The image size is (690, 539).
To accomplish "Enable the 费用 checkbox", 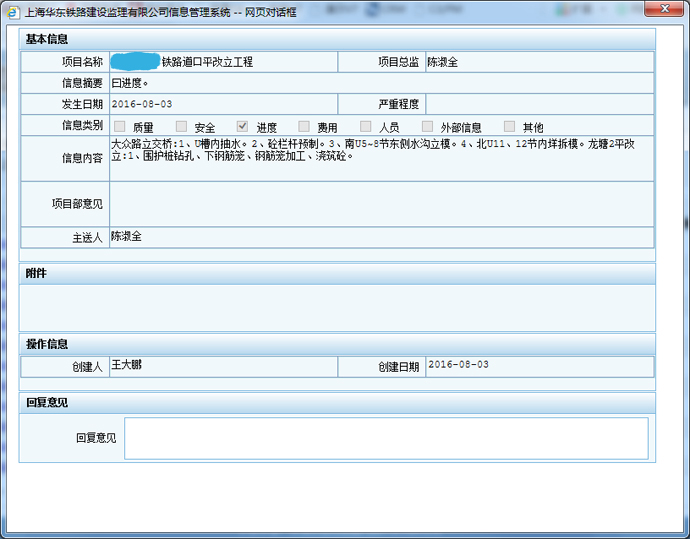I will tap(305, 127).
